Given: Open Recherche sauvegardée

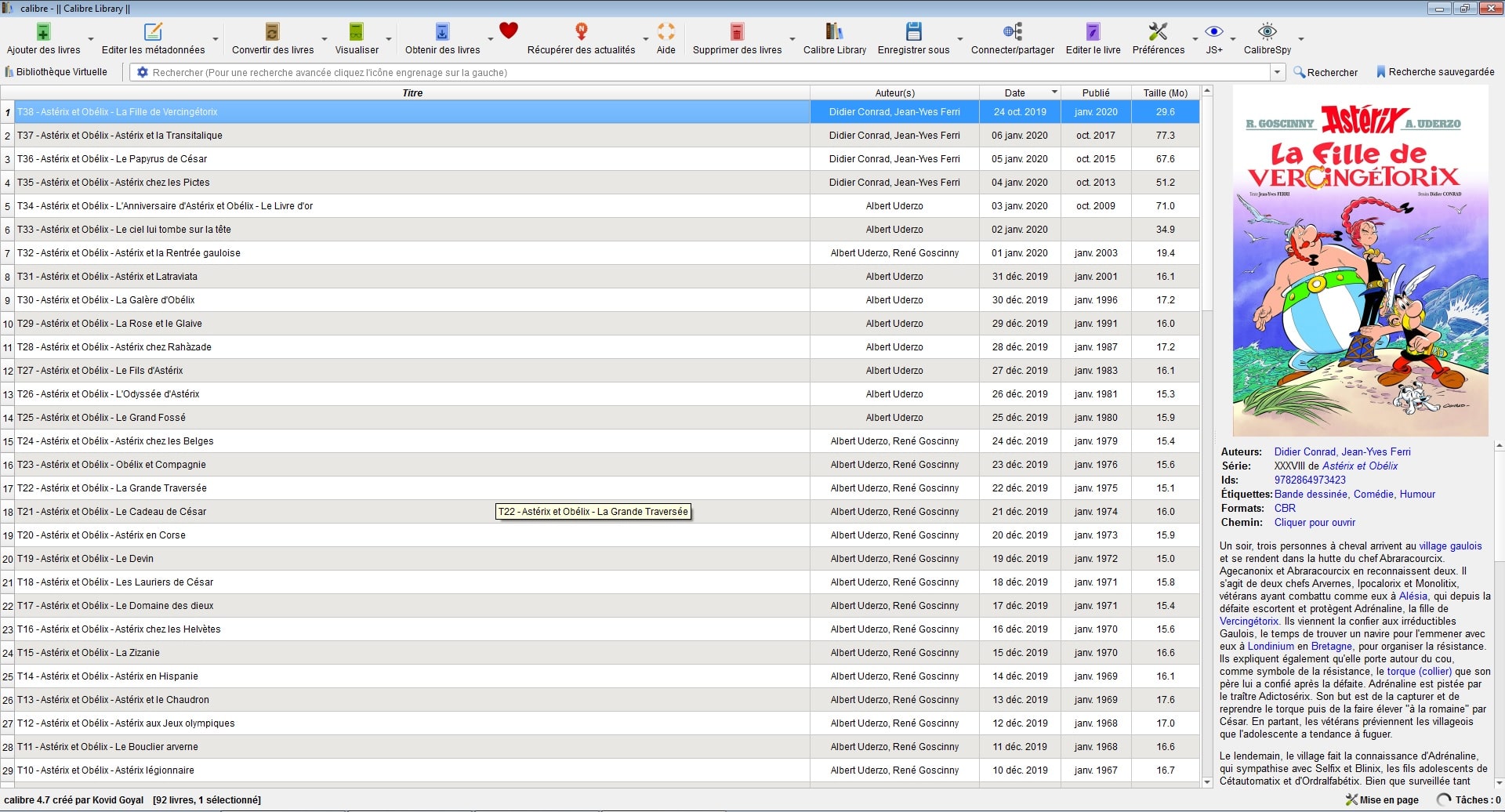Looking at the screenshot, I should tap(1435, 72).
